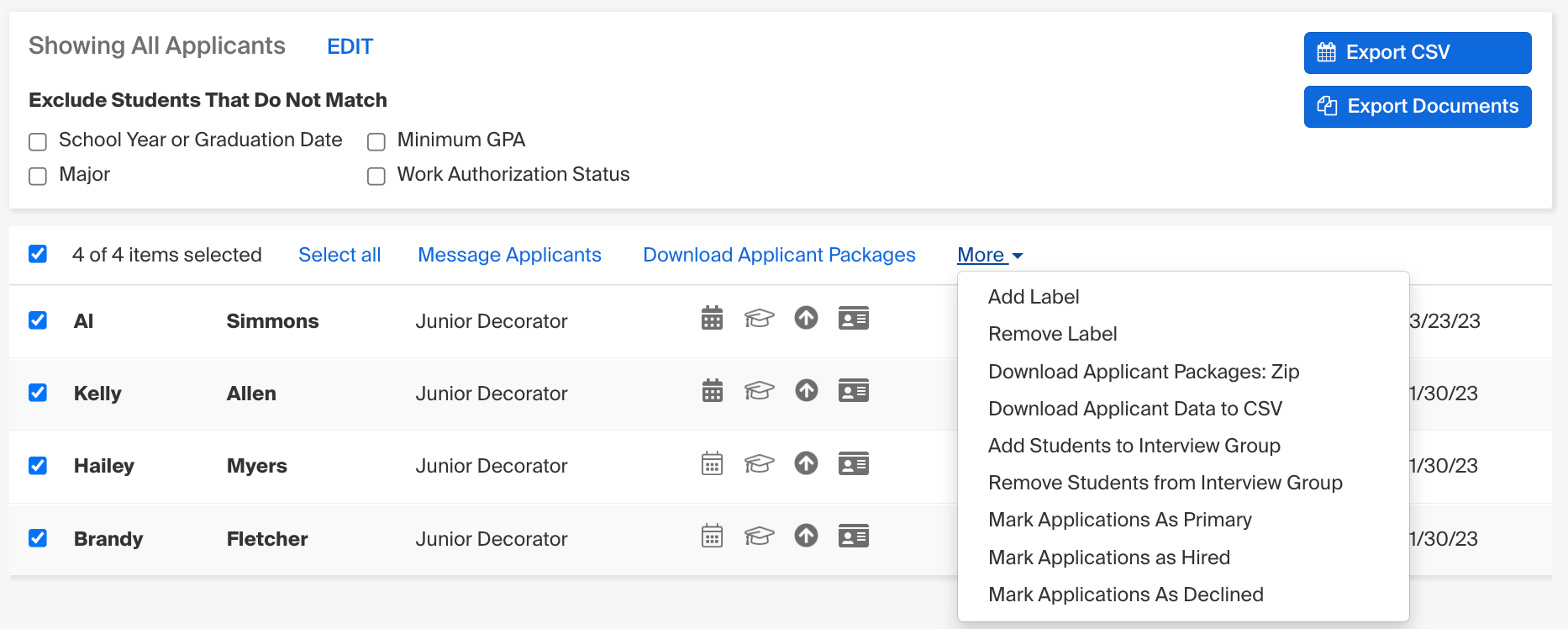This screenshot has height=629, width=1568.
Task: Click the last name Fletcher
Action: 267,539
